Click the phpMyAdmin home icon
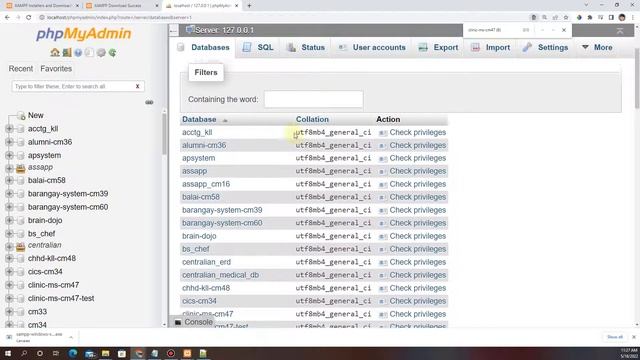The height and width of the screenshot is (360, 640). click(55, 53)
